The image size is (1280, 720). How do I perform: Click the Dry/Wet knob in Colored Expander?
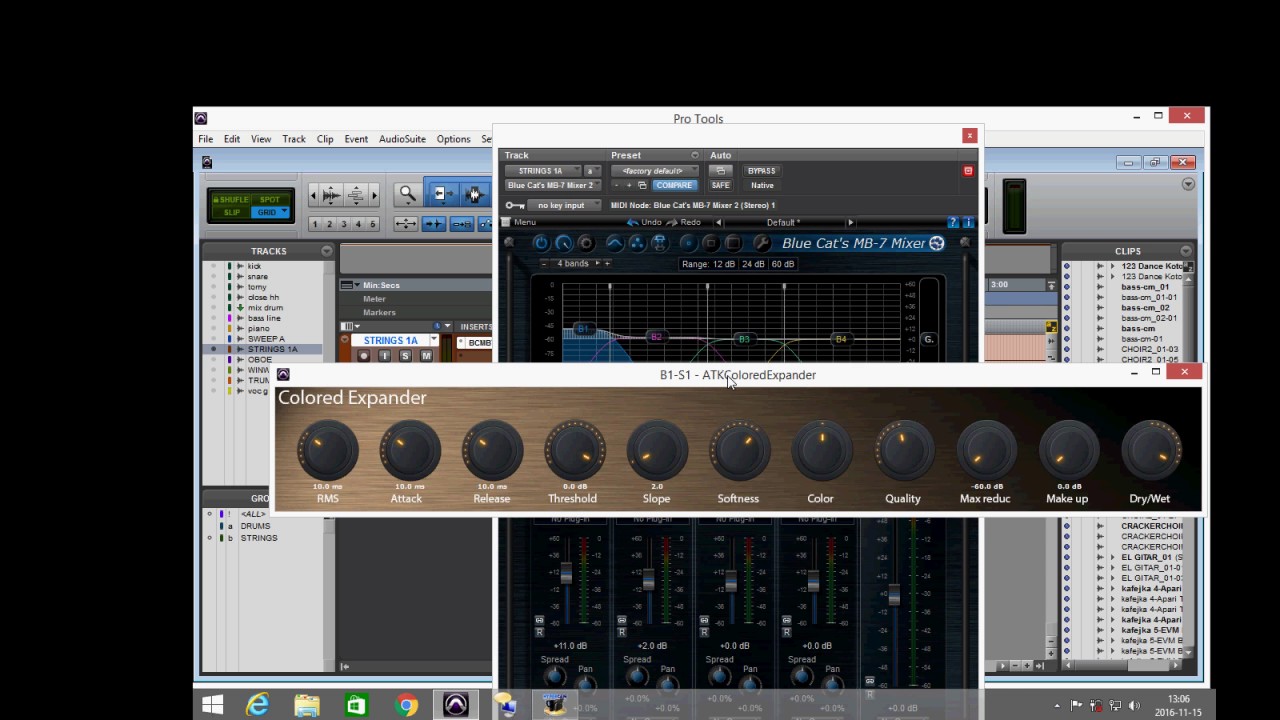coord(1151,451)
